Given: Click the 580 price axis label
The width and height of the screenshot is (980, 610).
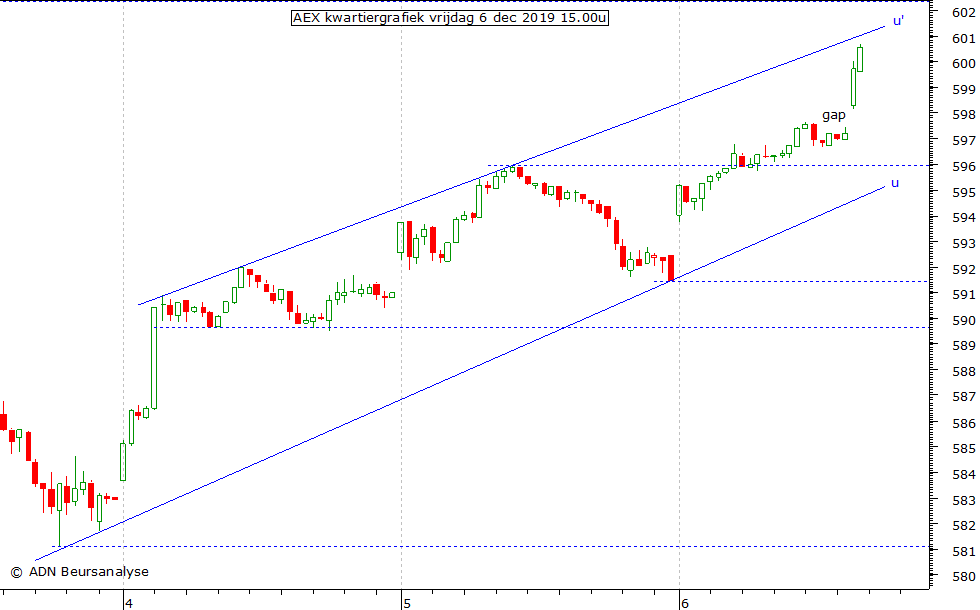Looking at the screenshot, I should [963, 577].
